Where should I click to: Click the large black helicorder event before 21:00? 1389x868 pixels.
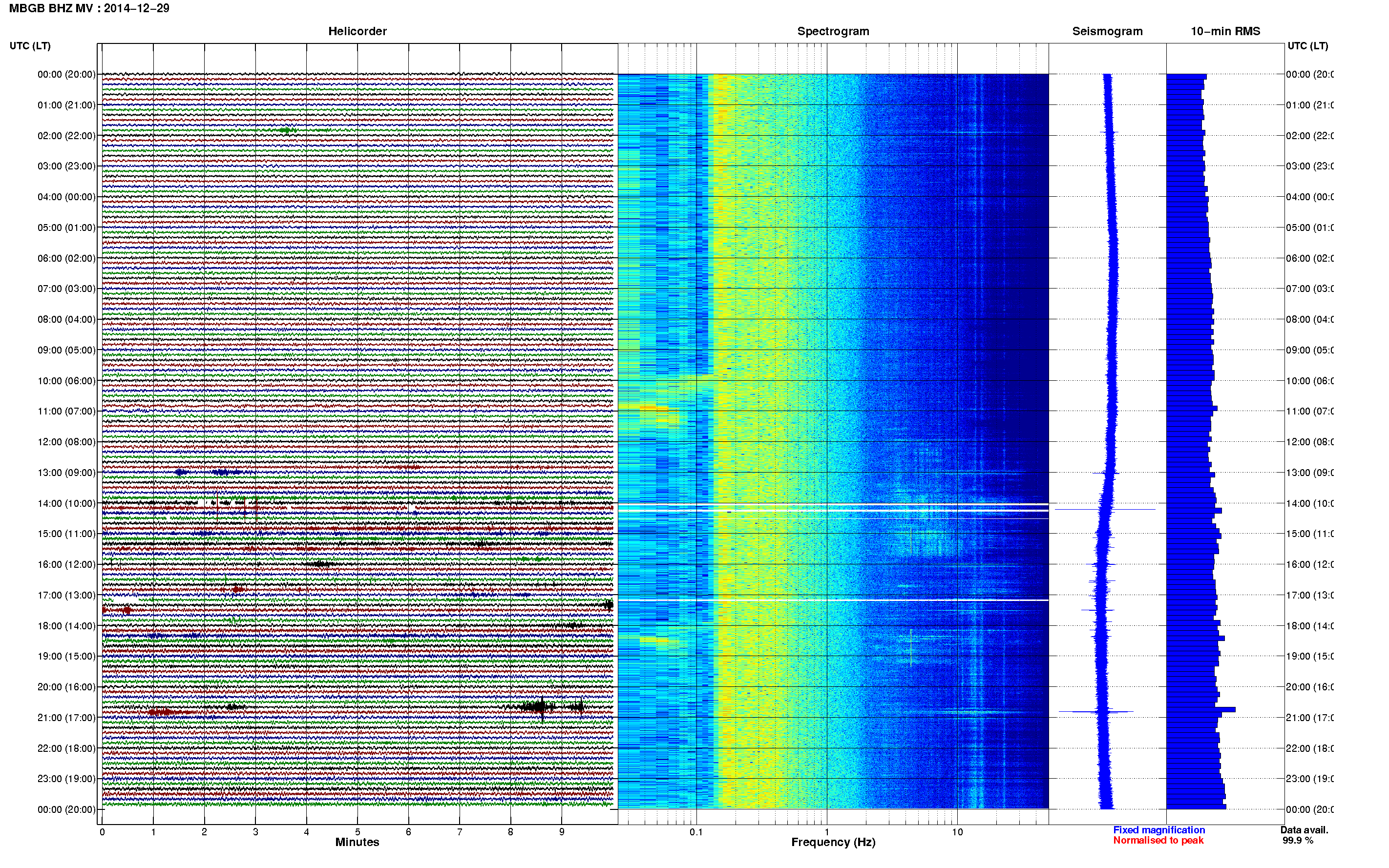[541, 707]
